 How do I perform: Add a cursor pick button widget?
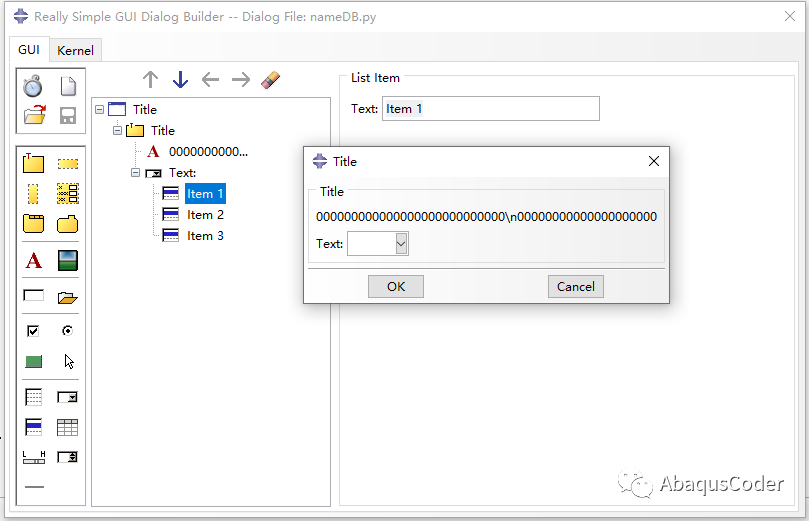tap(69, 362)
